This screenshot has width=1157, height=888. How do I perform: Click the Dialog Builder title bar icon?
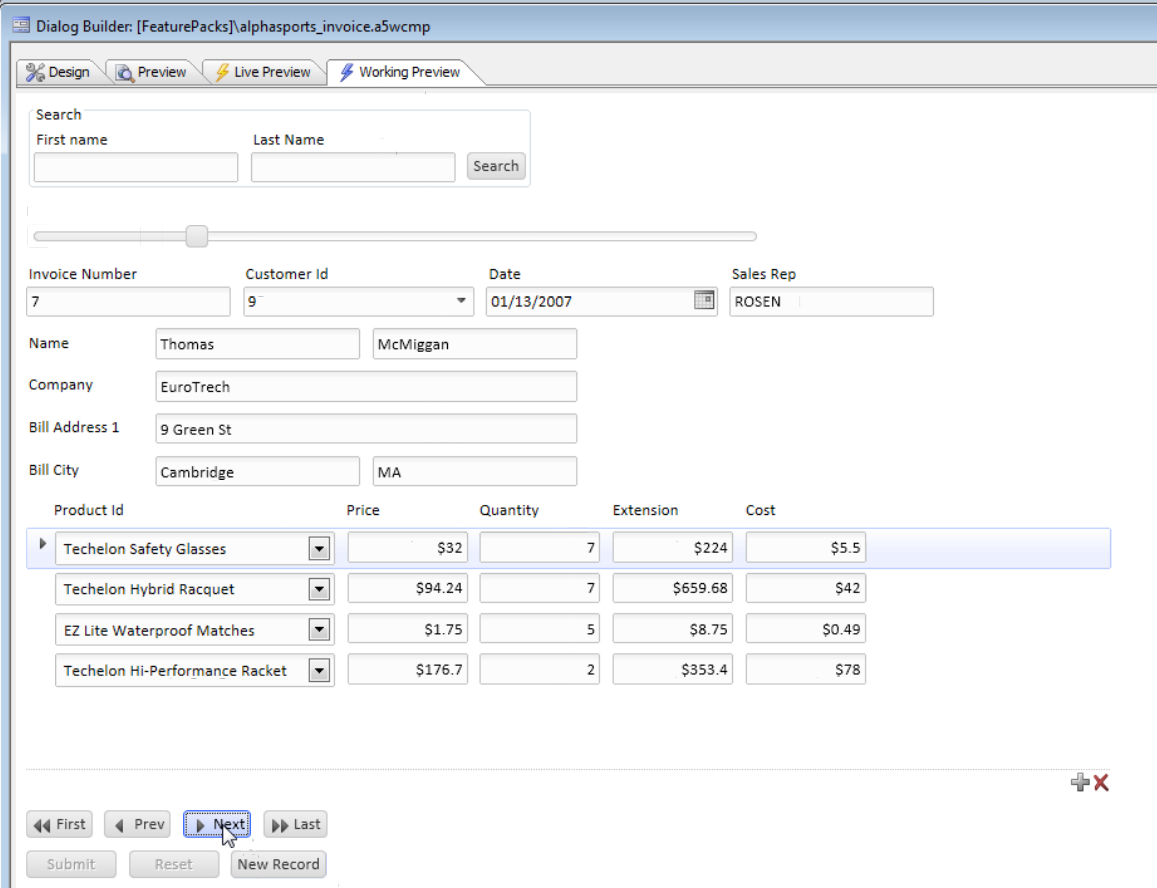tap(21, 26)
